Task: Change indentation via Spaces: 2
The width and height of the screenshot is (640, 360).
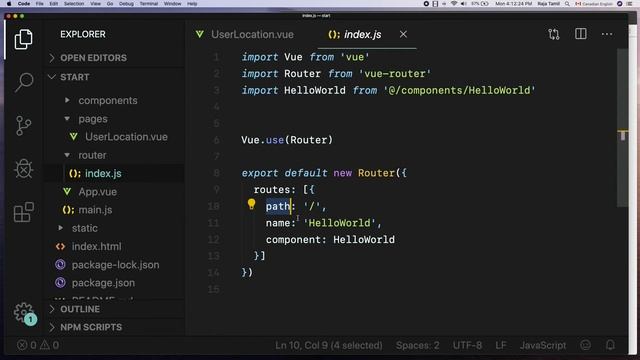Action: point(418,345)
